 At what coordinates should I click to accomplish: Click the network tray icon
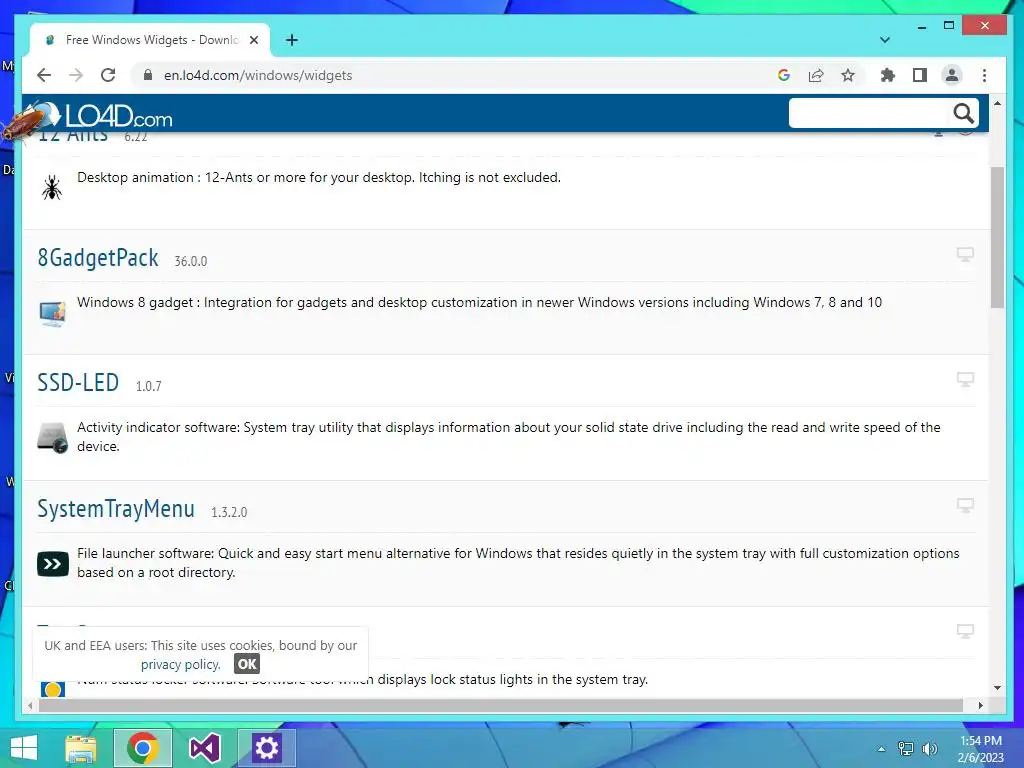pyautogui.click(x=906, y=749)
